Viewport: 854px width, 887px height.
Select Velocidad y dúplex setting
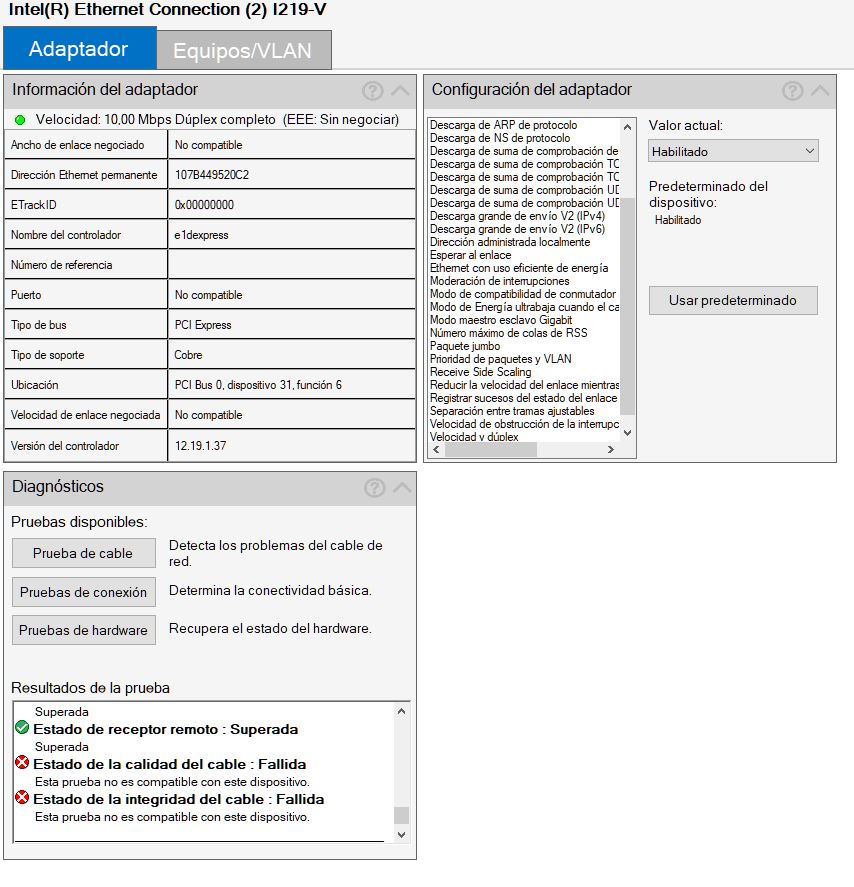pyautogui.click(x=474, y=437)
